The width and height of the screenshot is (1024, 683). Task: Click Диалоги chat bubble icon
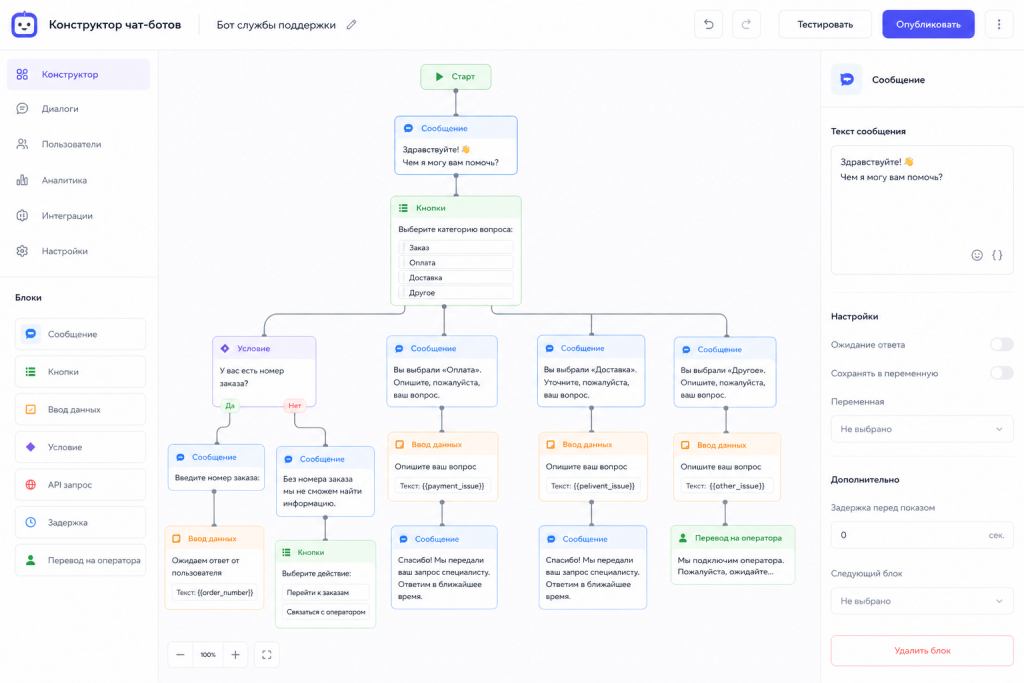pos(22,108)
